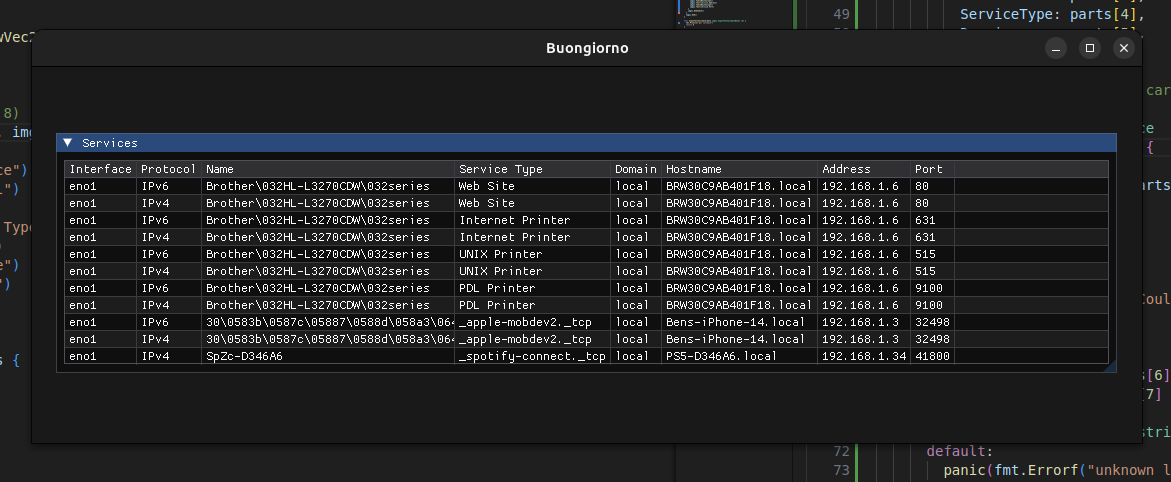
Task: Click Internet Printer in the IPv4 row
Action: pos(515,237)
